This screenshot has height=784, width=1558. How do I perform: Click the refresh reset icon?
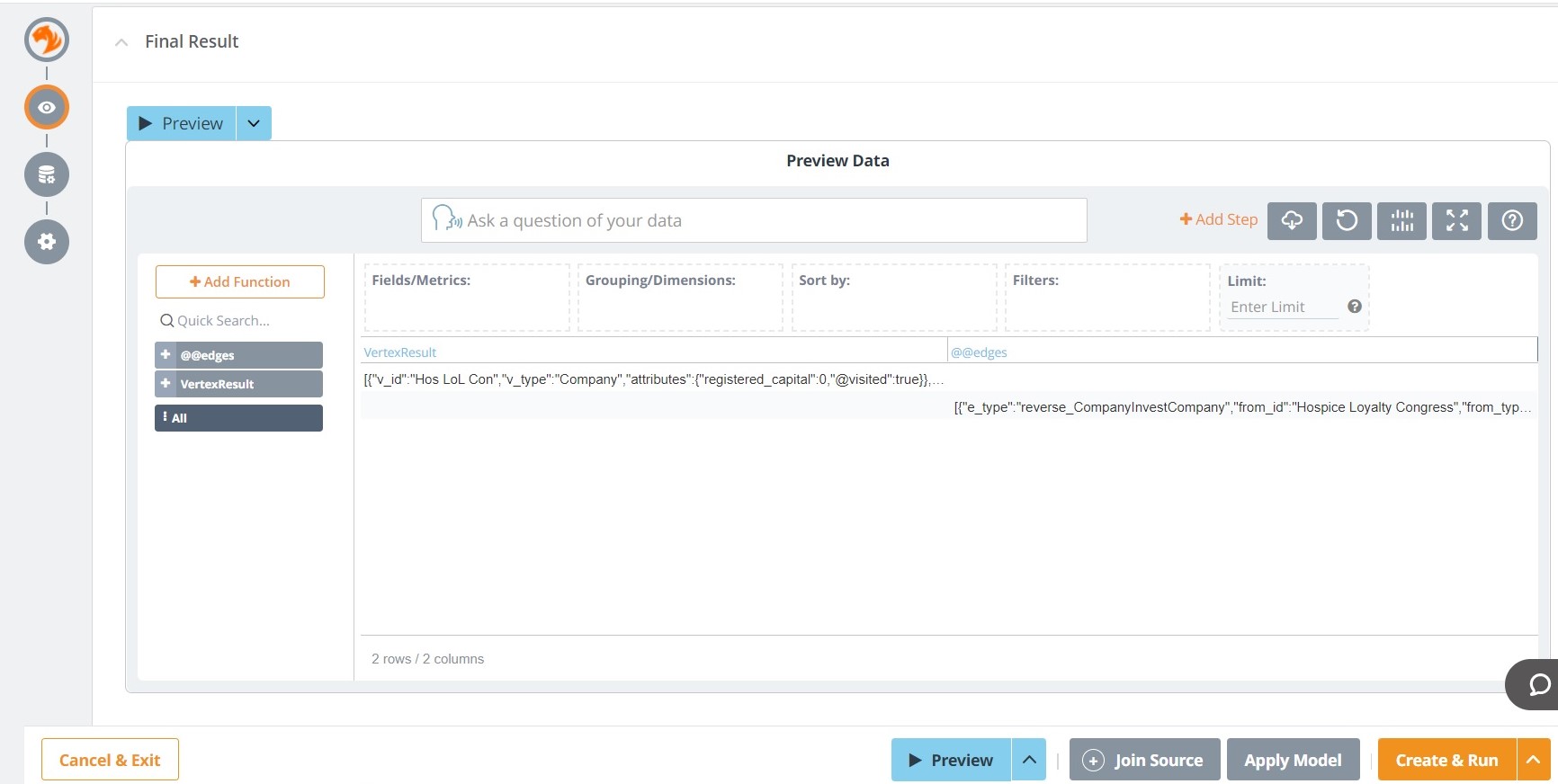[1347, 220]
